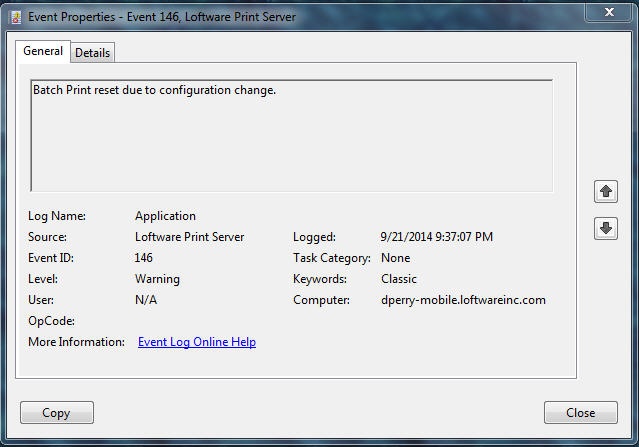Click the Event ID value 146
Viewport: 639px width, 447px height.
[144, 258]
